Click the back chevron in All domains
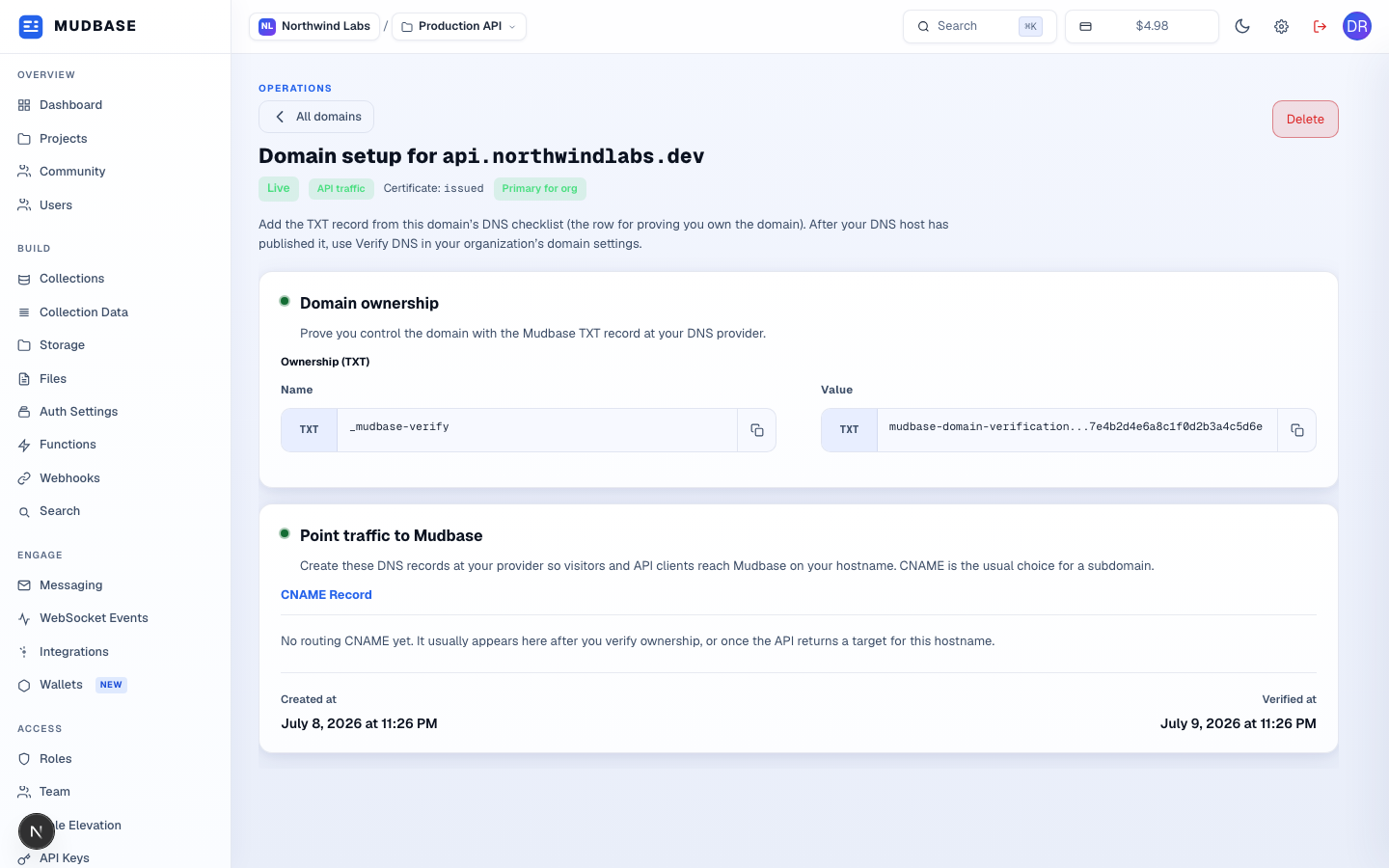1389x868 pixels. pos(280,117)
